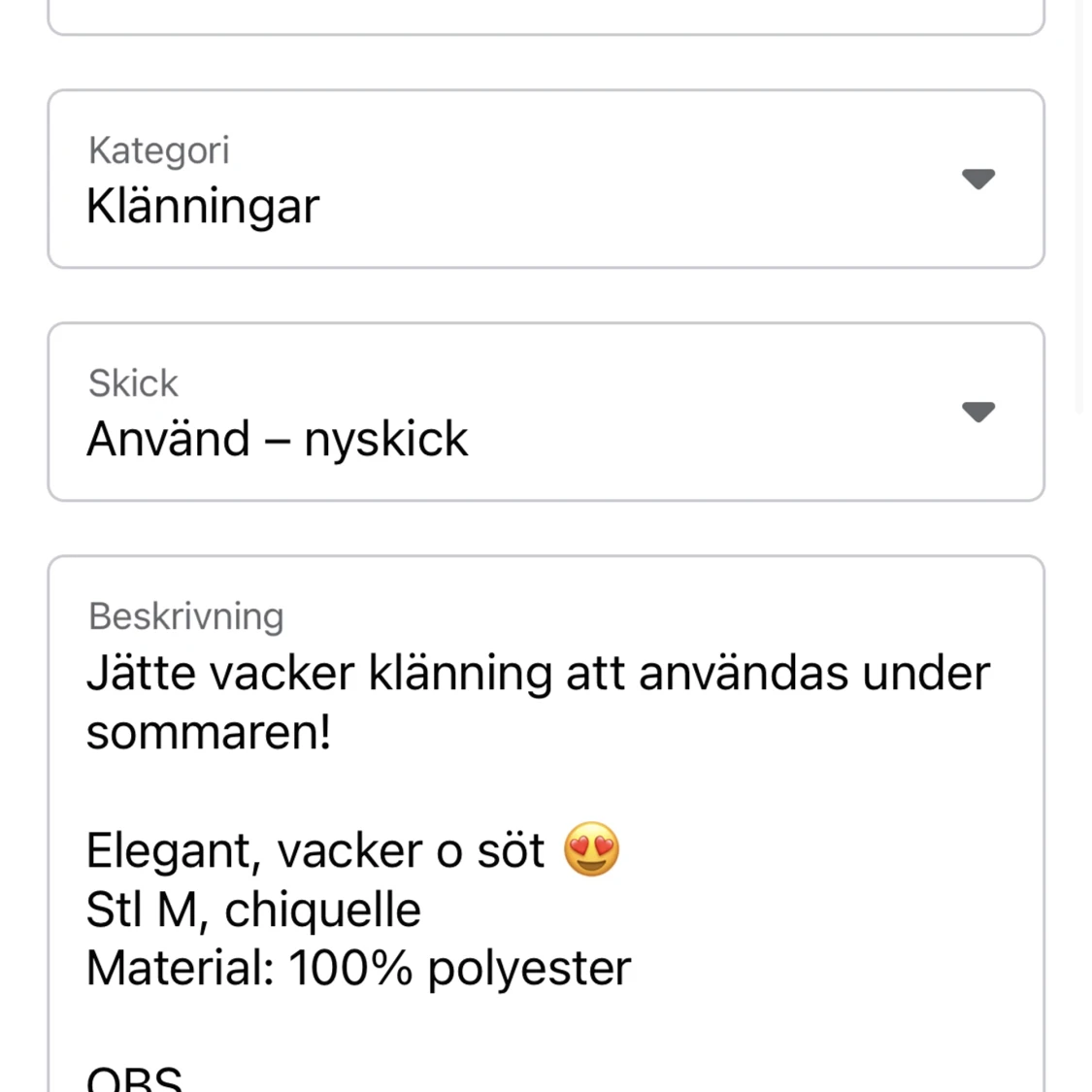Place cursor in 'Elegant, vacker o söt' line

(314, 850)
